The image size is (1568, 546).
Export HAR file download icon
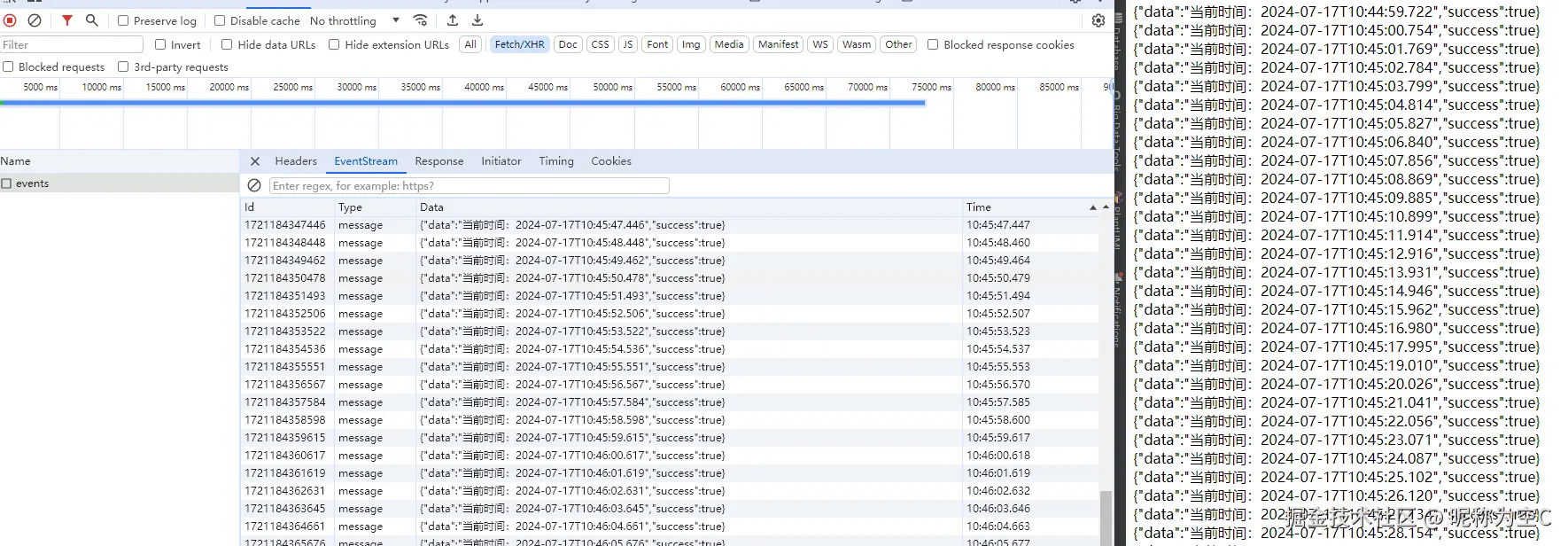pyautogui.click(x=477, y=20)
